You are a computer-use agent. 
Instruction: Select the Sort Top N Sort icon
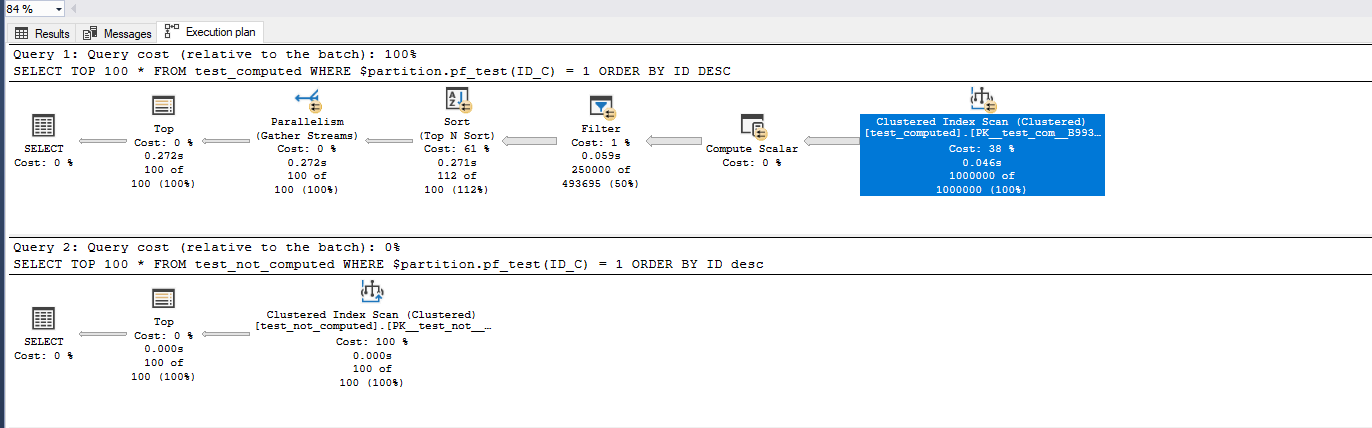[457, 100]
